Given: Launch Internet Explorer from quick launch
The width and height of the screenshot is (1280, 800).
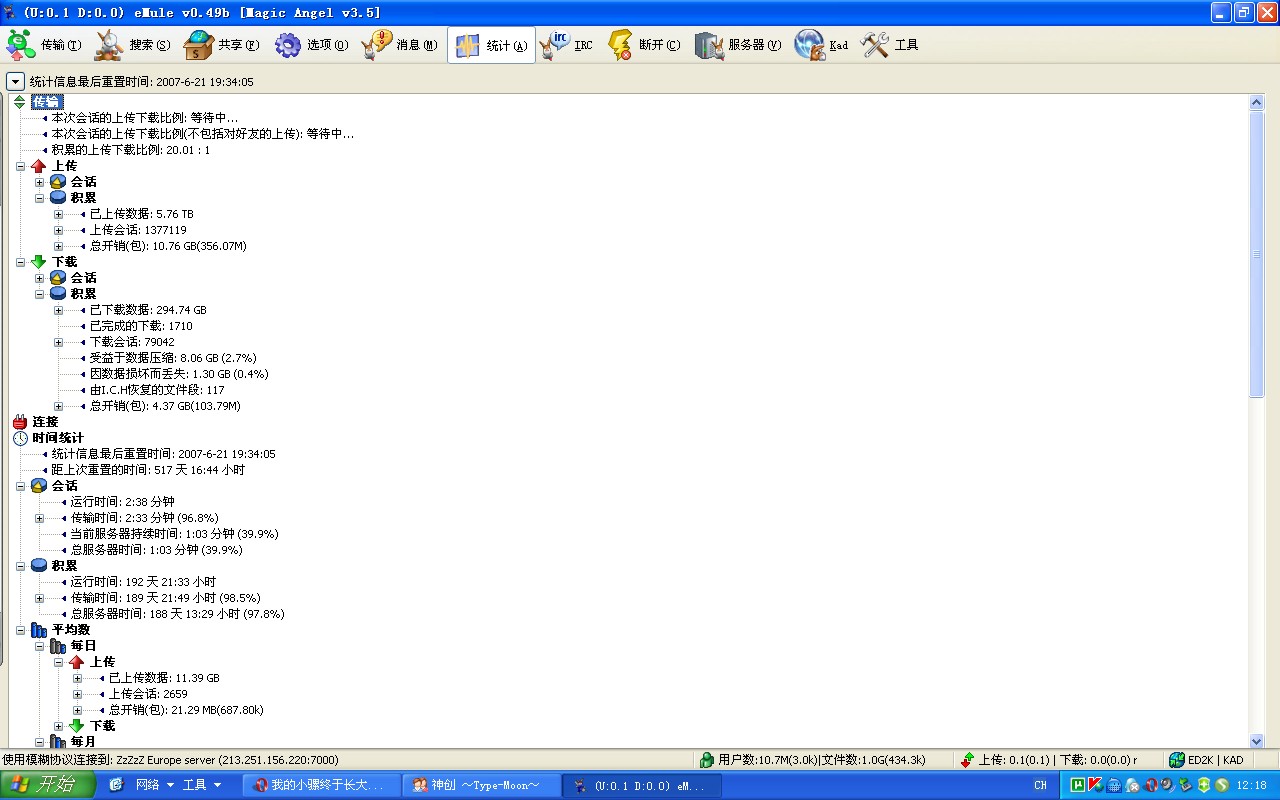Looking at the screenshot, I should click(115, 785).
